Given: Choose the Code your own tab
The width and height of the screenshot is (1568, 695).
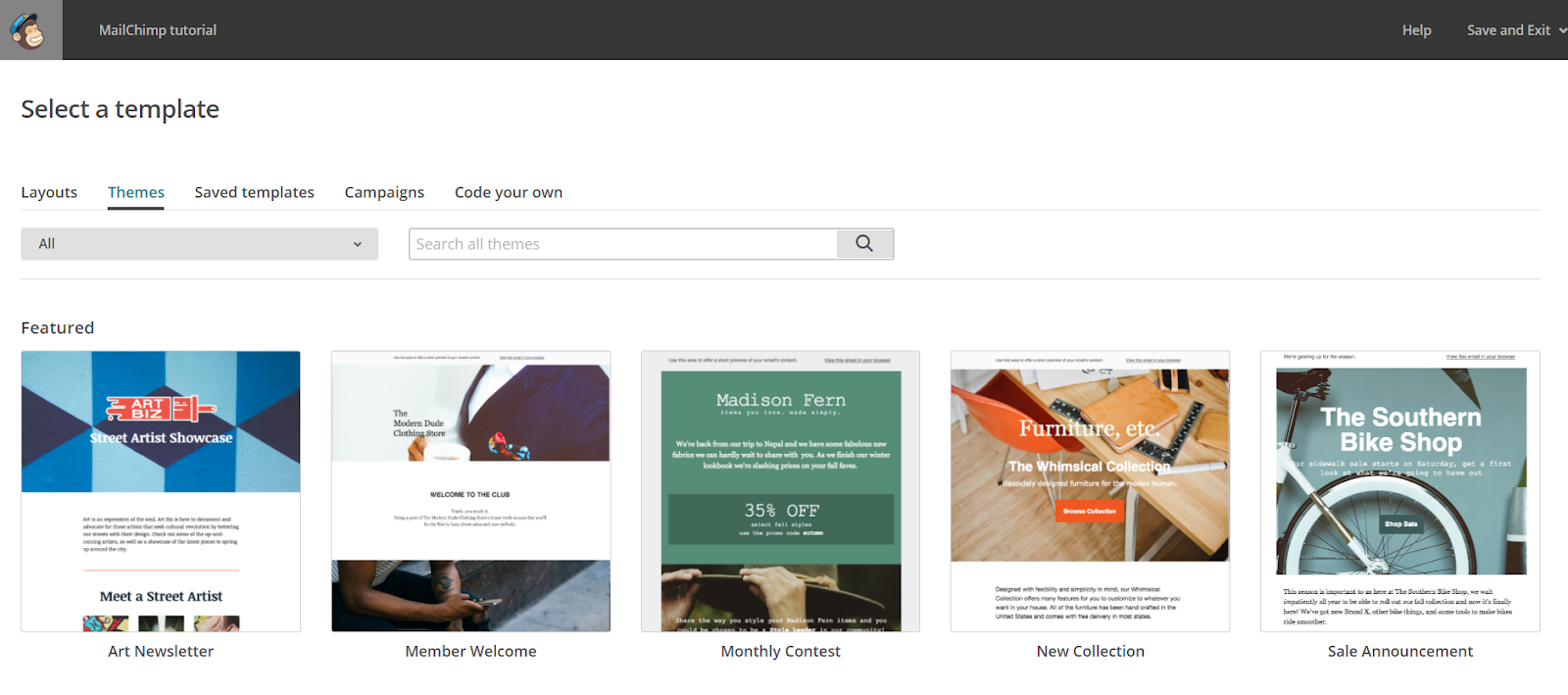Looking at the screenshot, I should pos(509,192).
